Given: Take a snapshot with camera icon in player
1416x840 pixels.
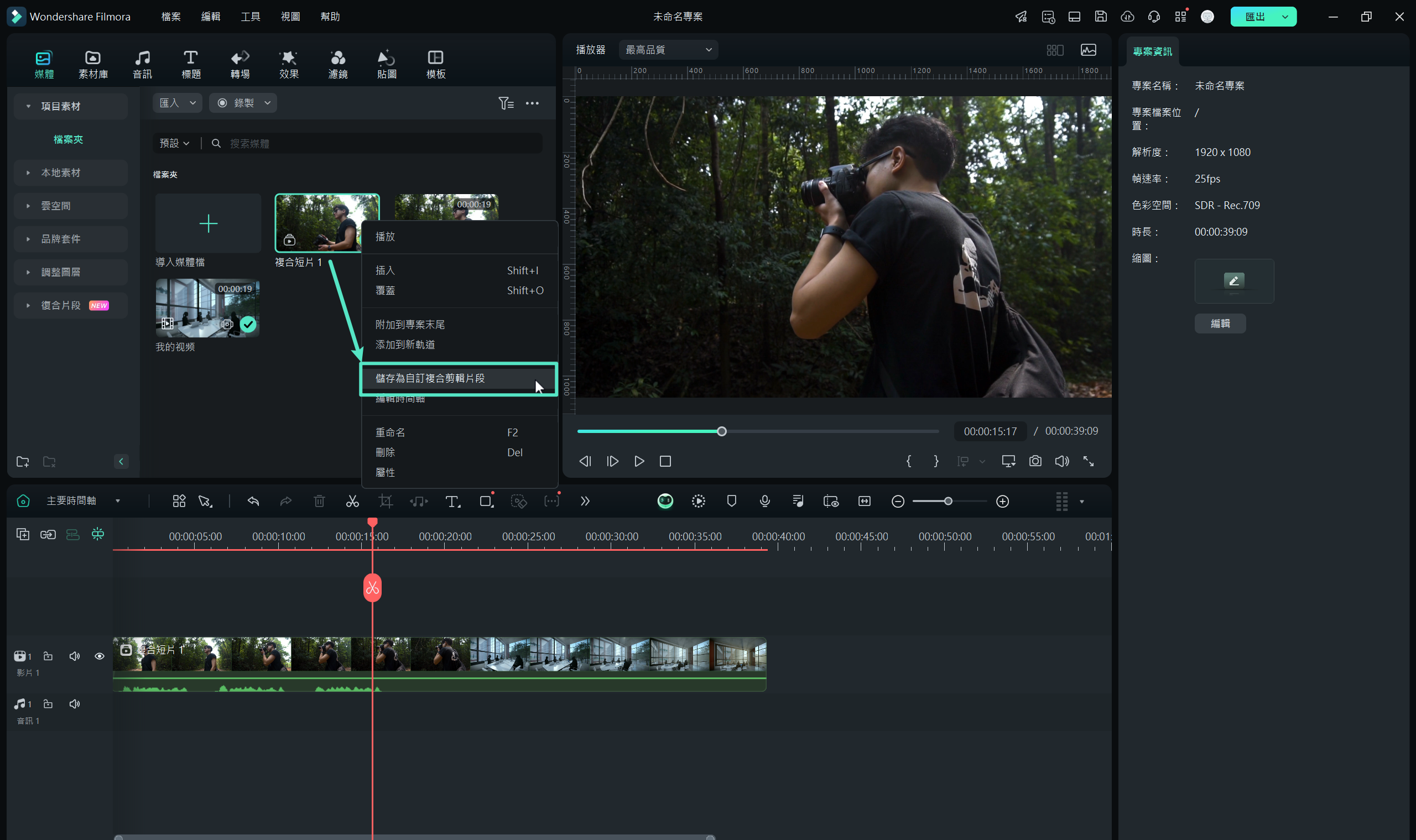Looking at the screenshot, I should click(1035, 461).
